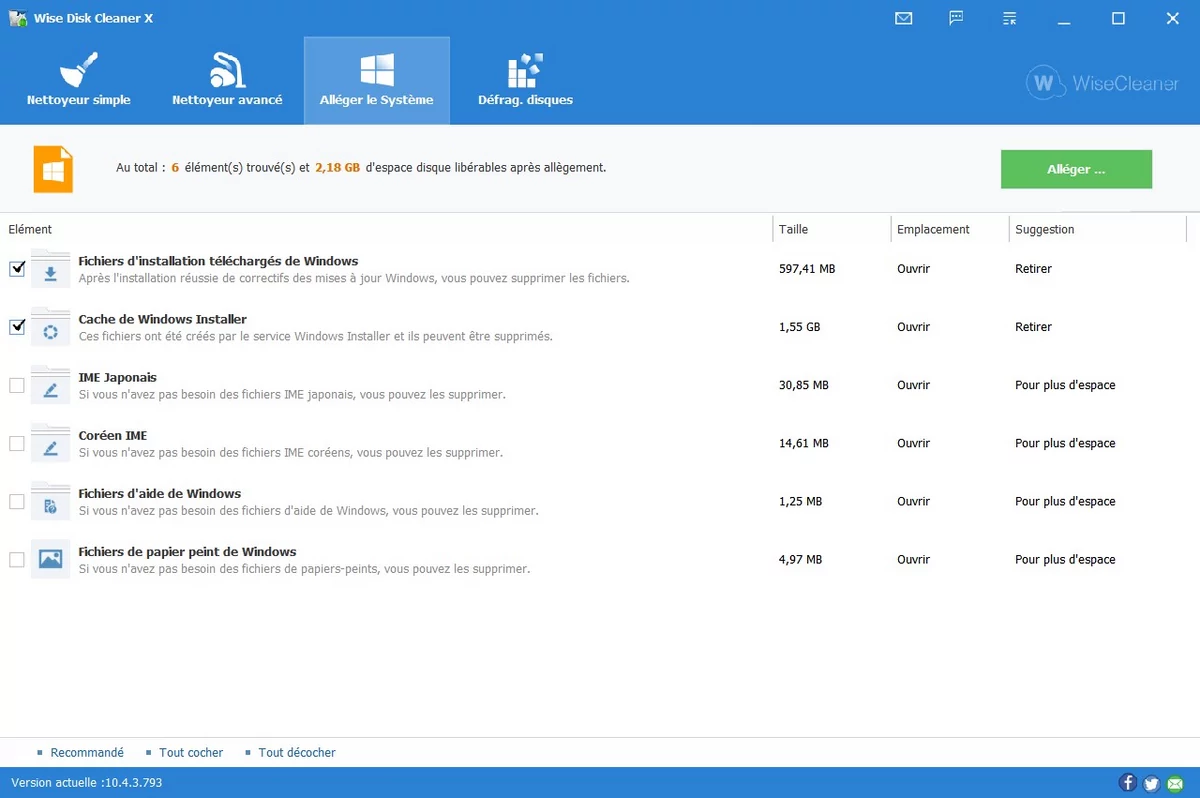Select the 597,41 MB size value

[x=807, y=269]
